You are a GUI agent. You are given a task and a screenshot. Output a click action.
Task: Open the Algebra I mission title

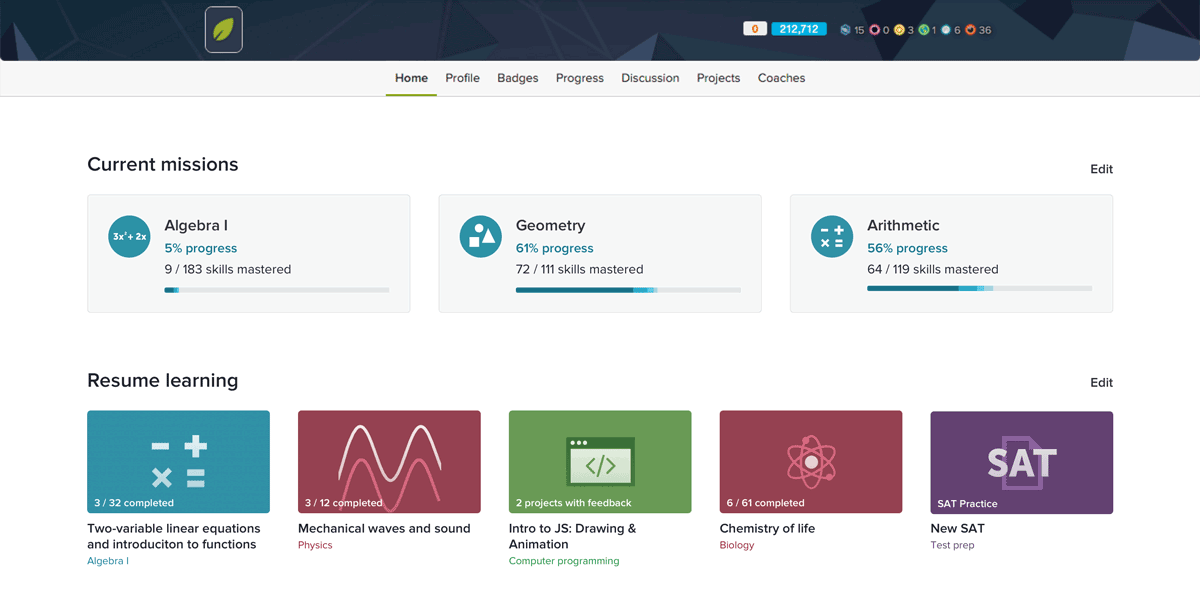pos(196,226)
